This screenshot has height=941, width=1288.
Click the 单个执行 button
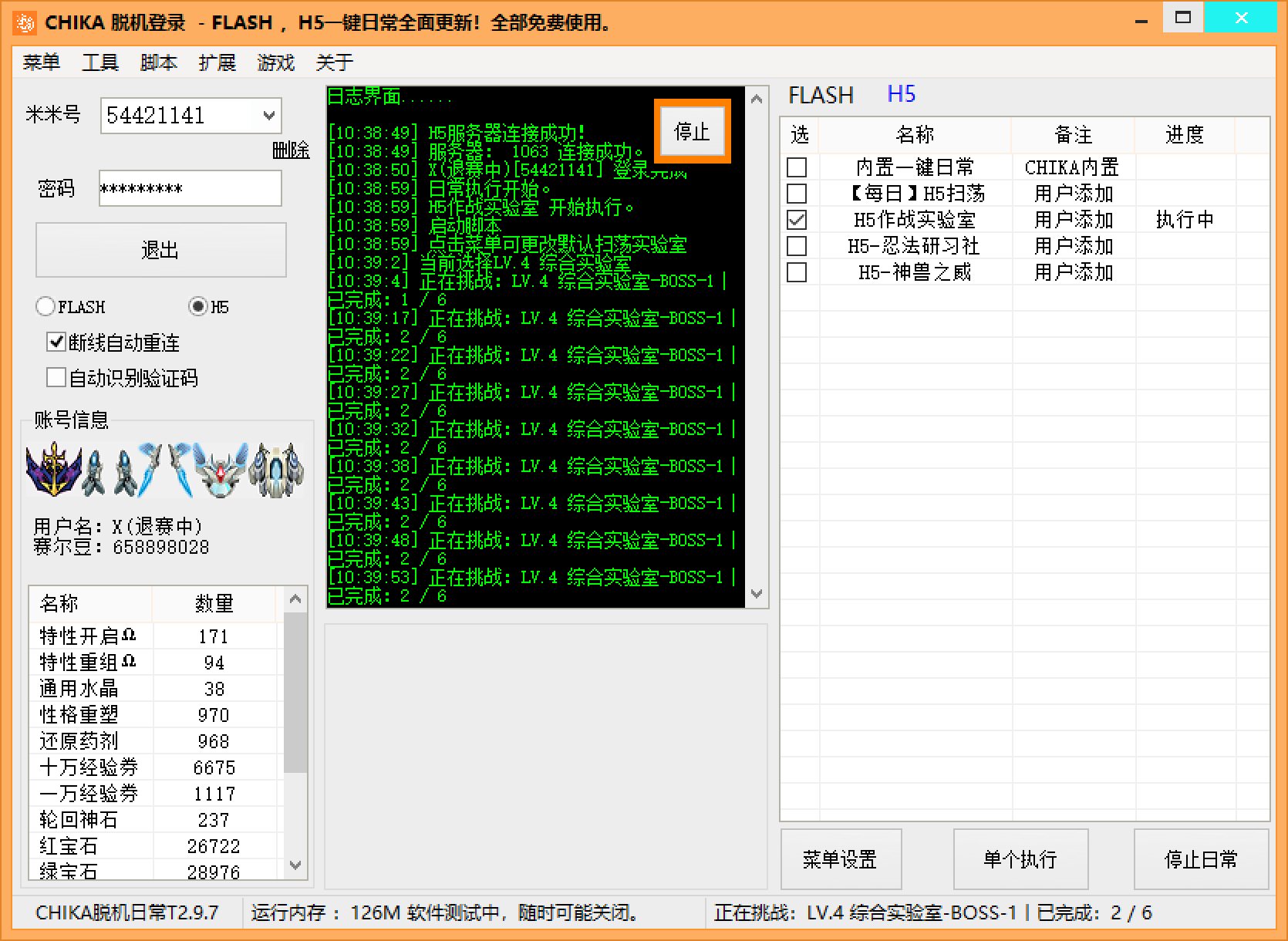tap(1020, 859)
